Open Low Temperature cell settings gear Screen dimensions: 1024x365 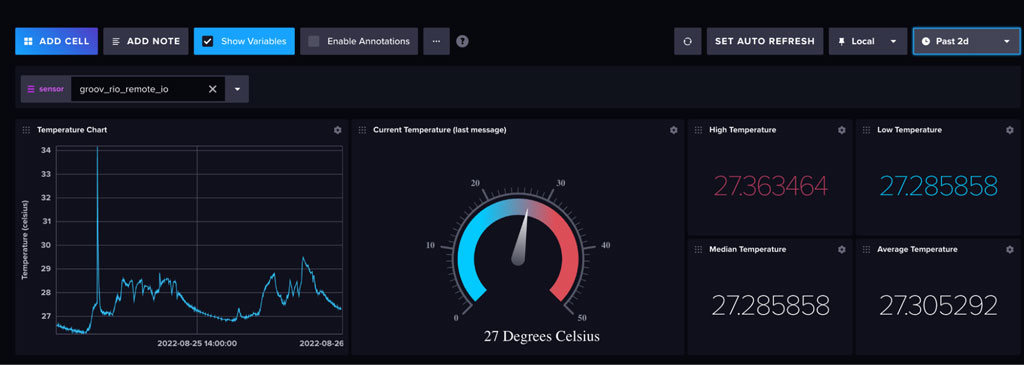[1010, 130]
